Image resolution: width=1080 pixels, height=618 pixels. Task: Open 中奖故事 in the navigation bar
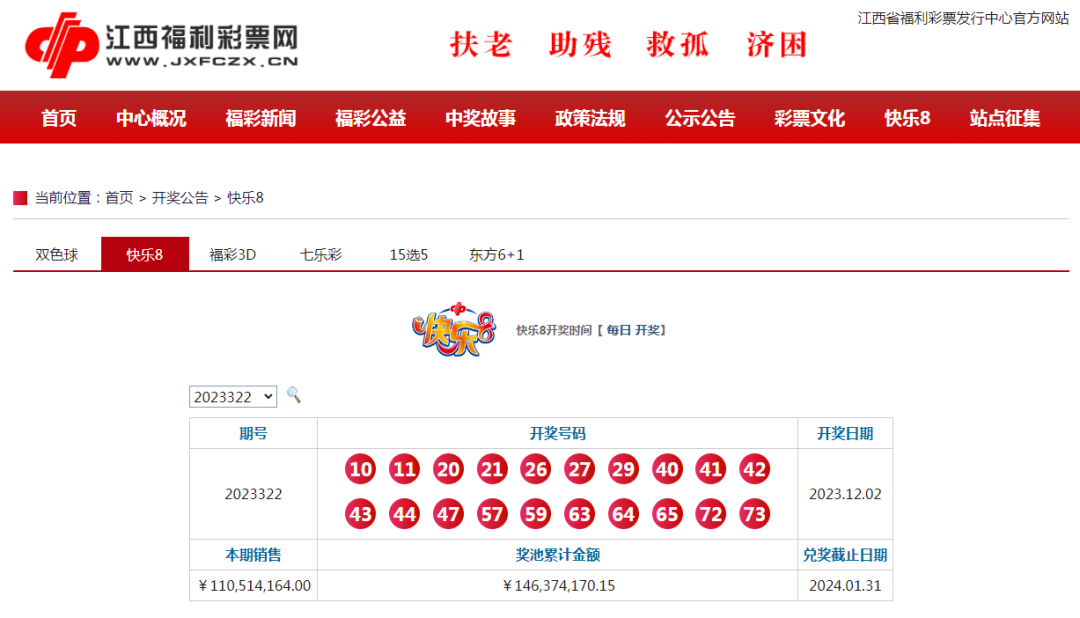(480, 118)
